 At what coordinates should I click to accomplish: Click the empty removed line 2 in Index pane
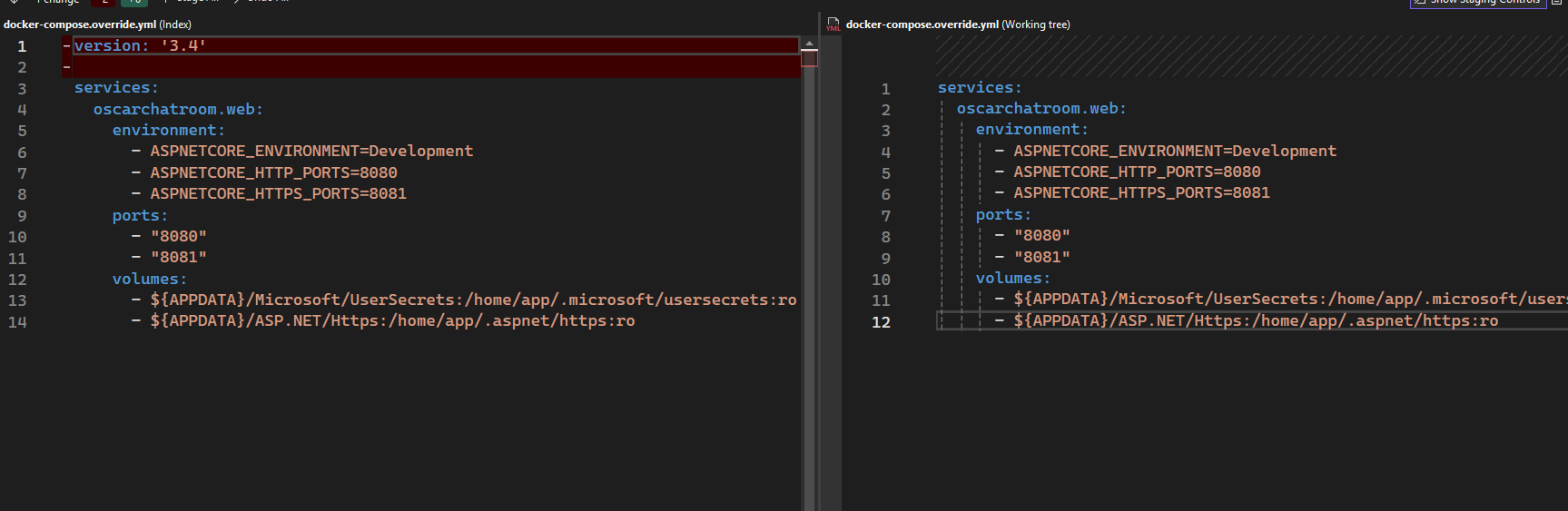pyautogui.click(x=363, y=67)
